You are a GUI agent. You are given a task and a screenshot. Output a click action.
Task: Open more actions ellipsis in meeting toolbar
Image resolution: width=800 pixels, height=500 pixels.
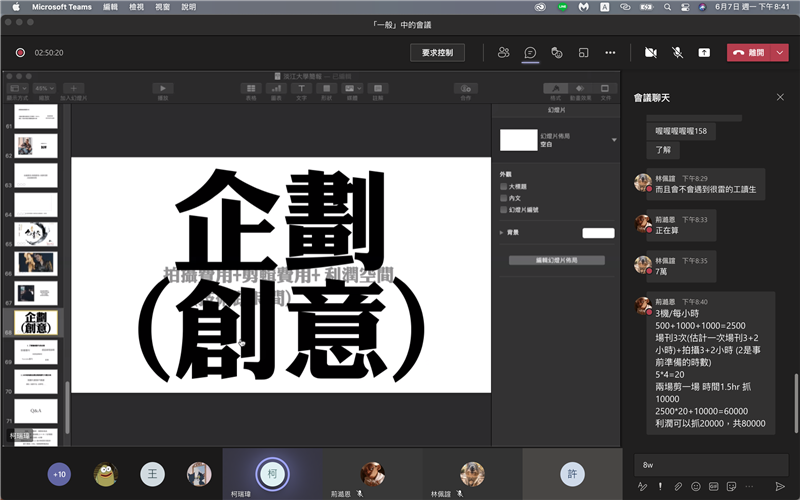click(610, 52)
